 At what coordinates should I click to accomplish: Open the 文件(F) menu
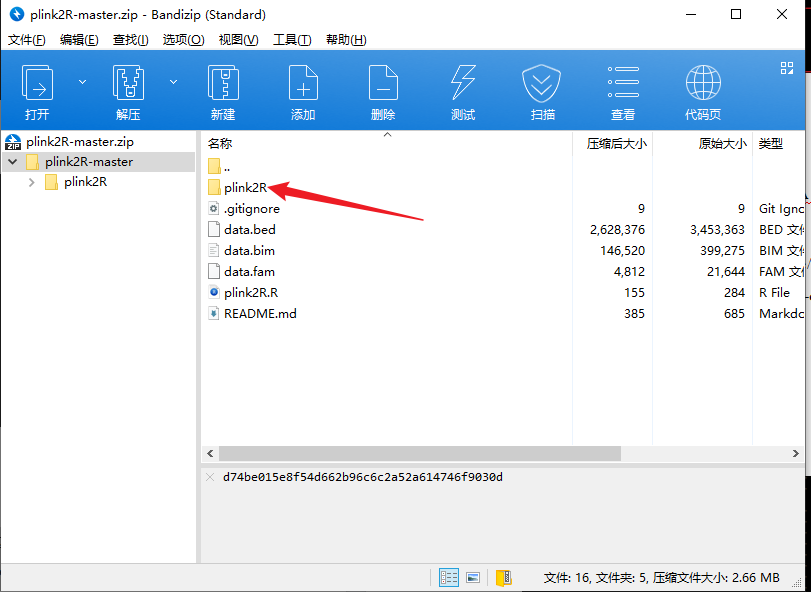[x=27, y=40]
